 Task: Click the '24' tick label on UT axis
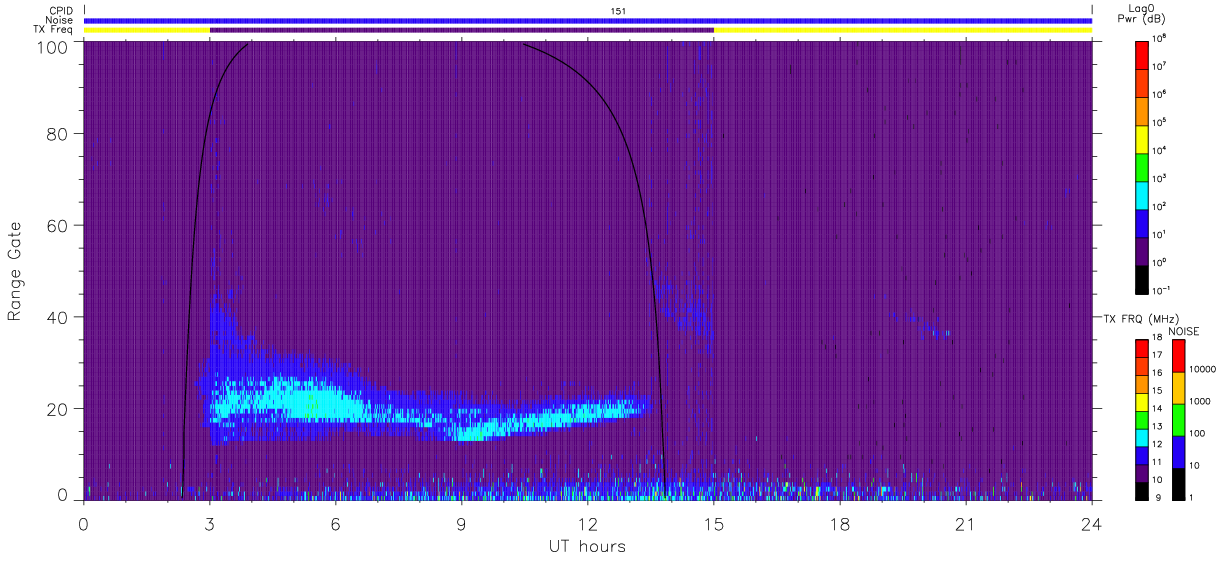coord(1092,523)
